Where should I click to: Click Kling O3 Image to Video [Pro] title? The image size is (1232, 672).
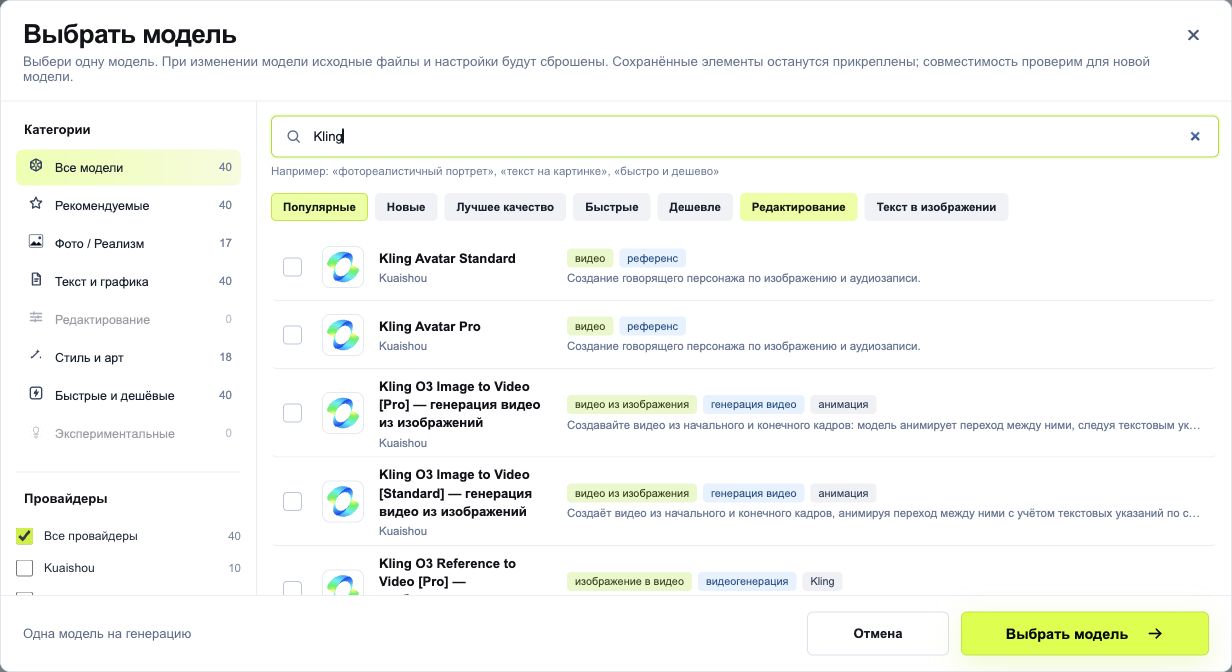tap(460, 404)
